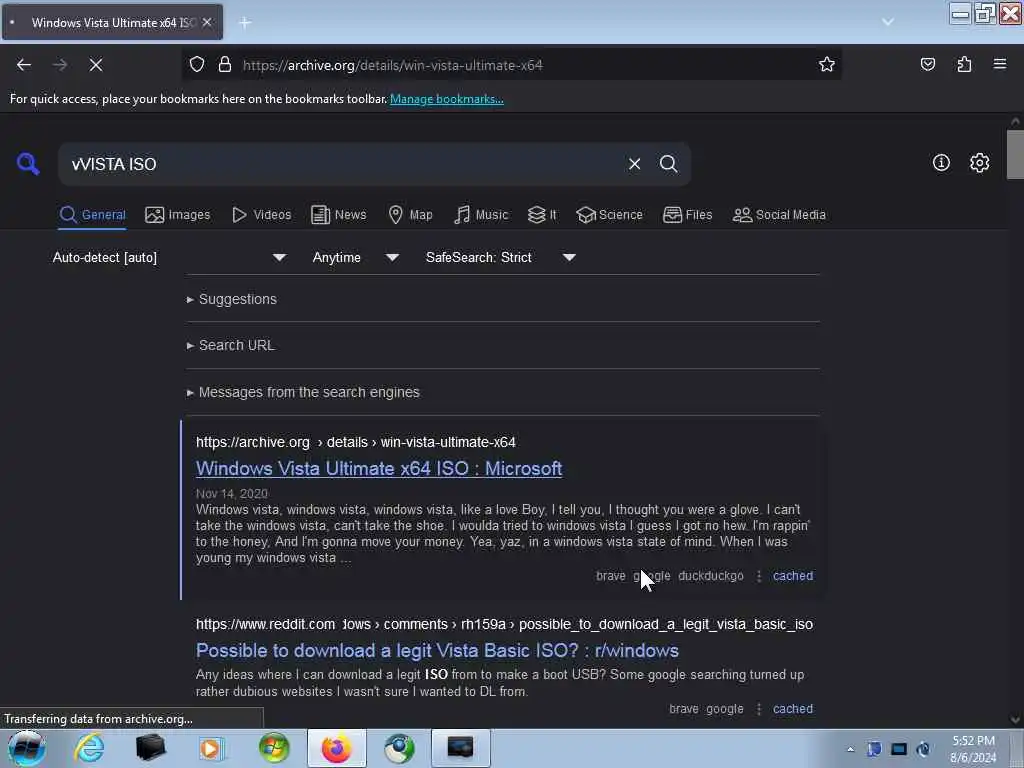This screenshot has height=768, width=1024.
Task: Switch to IT category
Action: coord(542,215)
